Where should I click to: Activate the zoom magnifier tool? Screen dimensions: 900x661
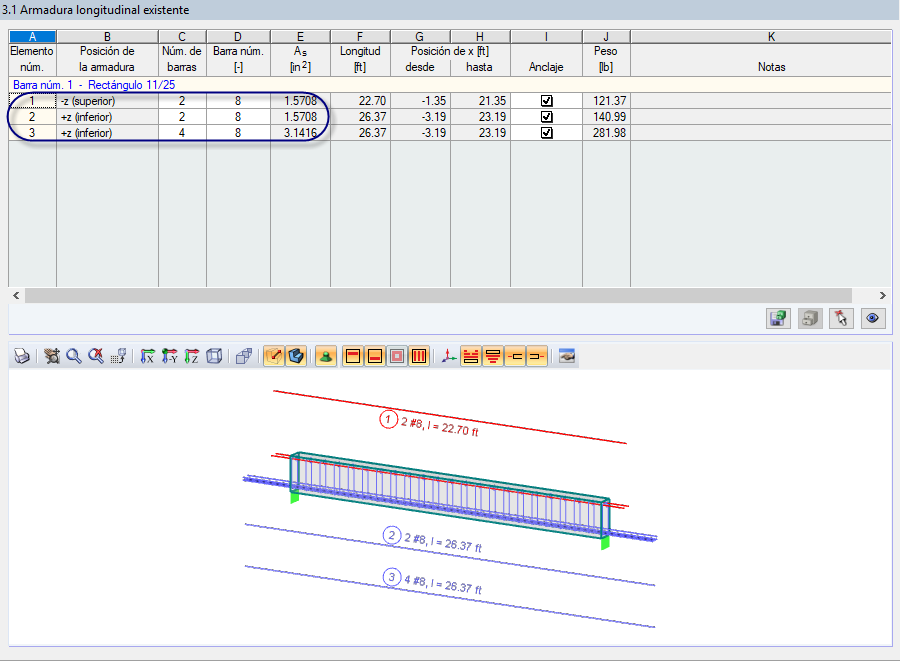click(73, 356)
